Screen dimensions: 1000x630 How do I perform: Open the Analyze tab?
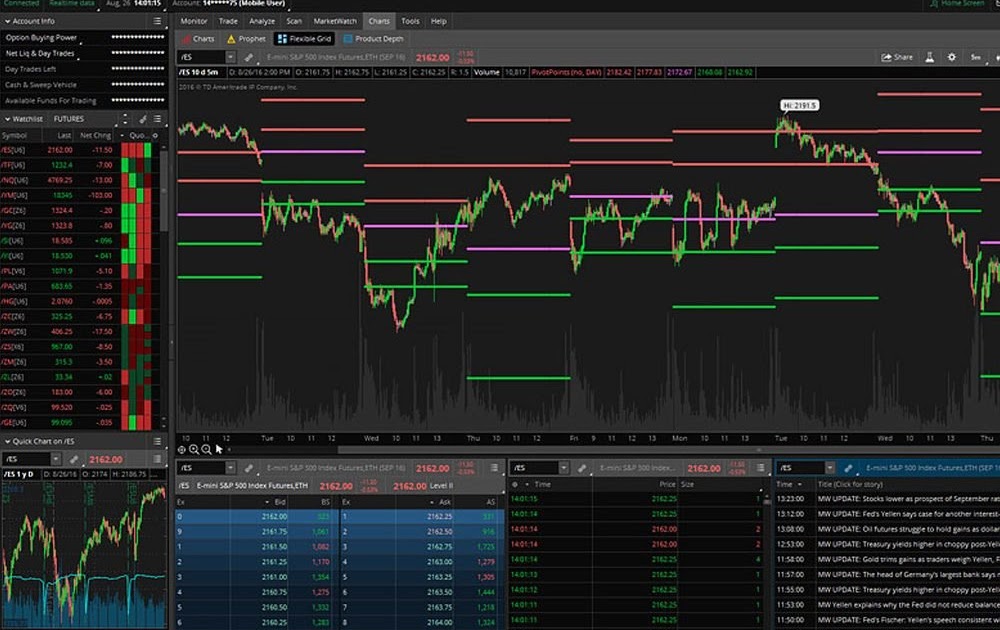pyautogui.click(x=261, y=21)
